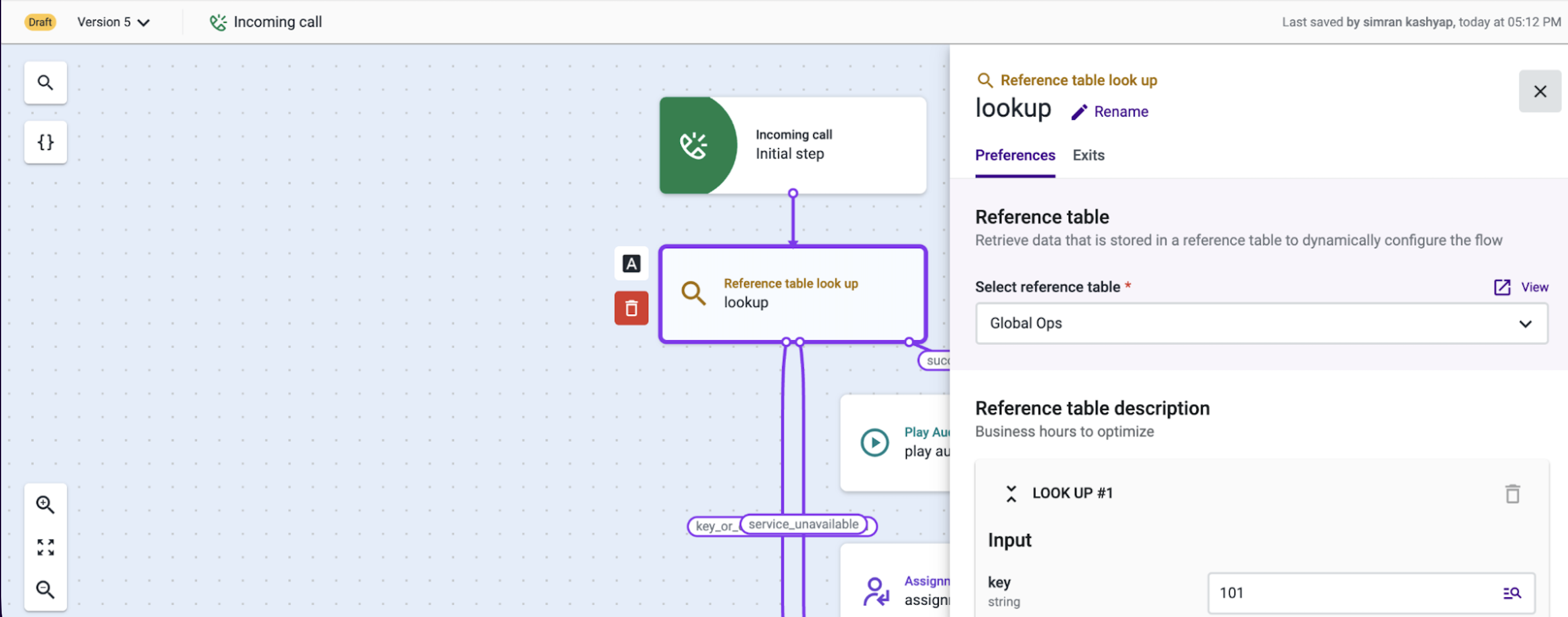Switch to the Preferences tab
The width and height of the screenshot is (1568, 617).
point(1014,155)
